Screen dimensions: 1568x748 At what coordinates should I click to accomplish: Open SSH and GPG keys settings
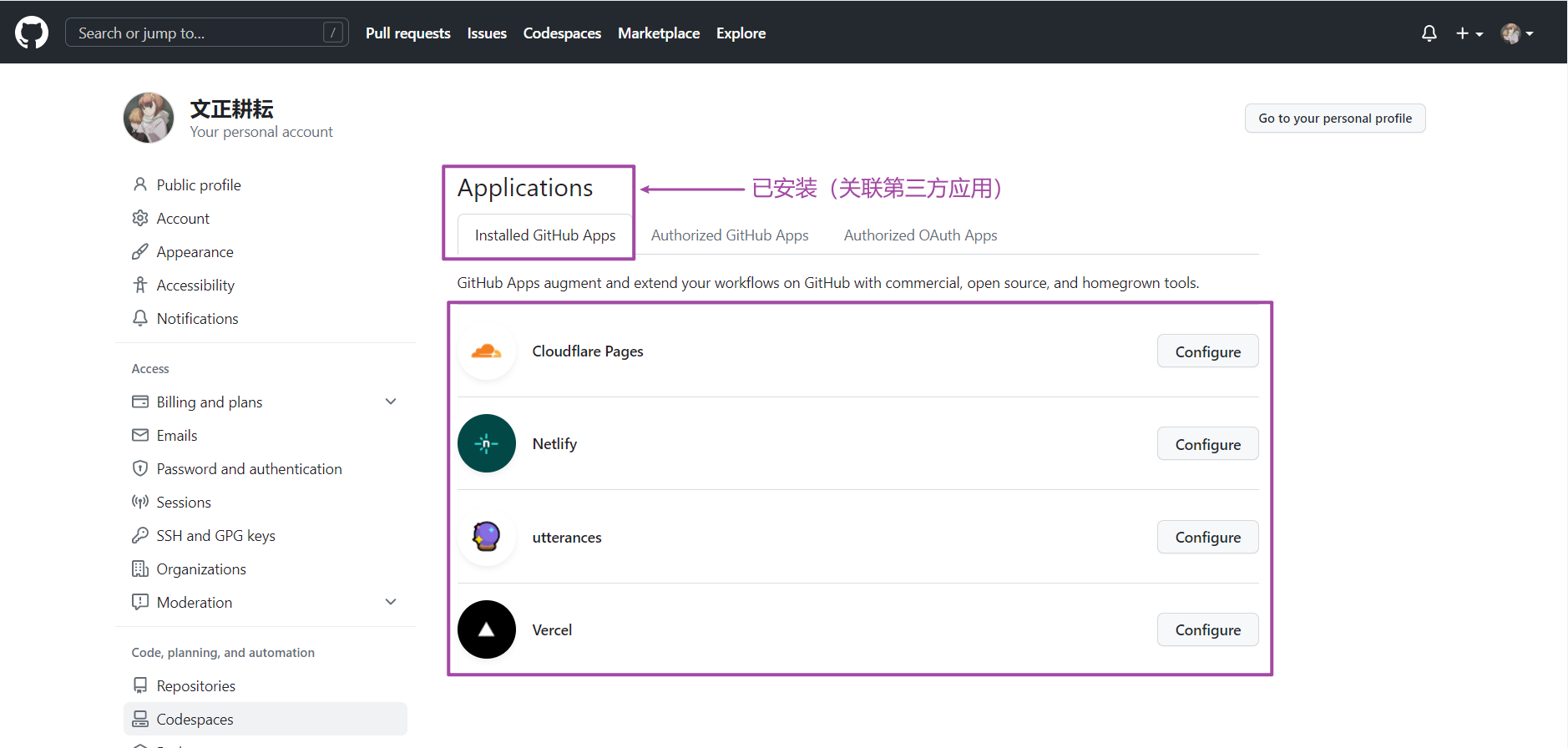point(215,536)
